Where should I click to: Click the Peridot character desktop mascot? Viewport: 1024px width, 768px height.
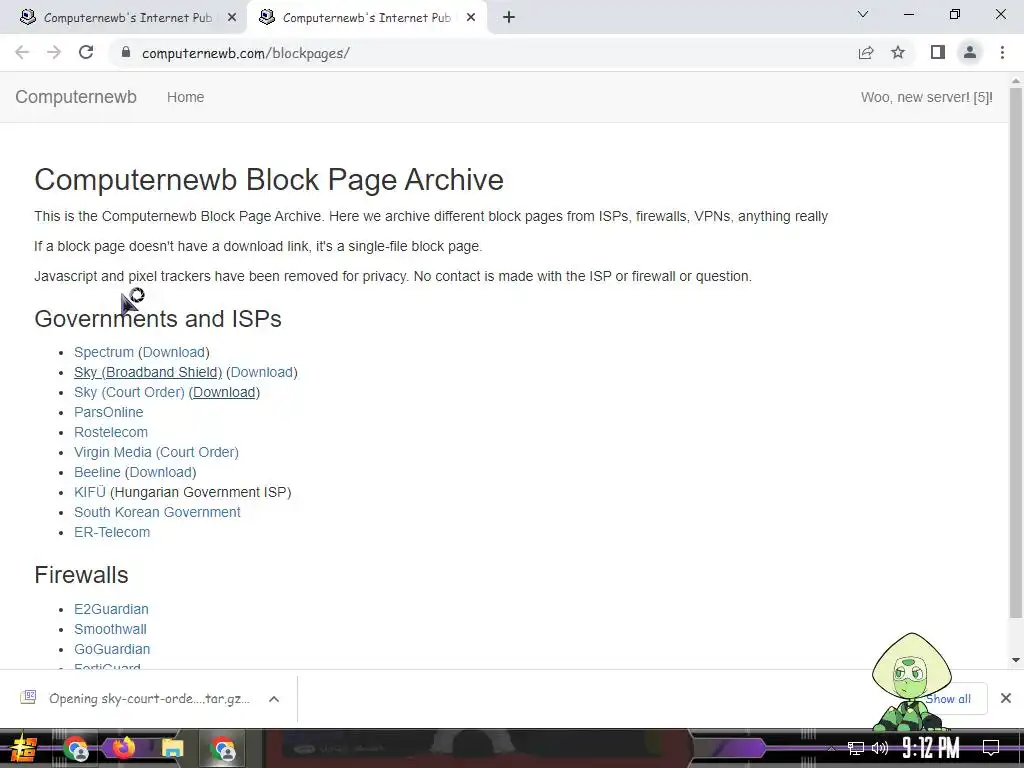(x=910, y=682)
